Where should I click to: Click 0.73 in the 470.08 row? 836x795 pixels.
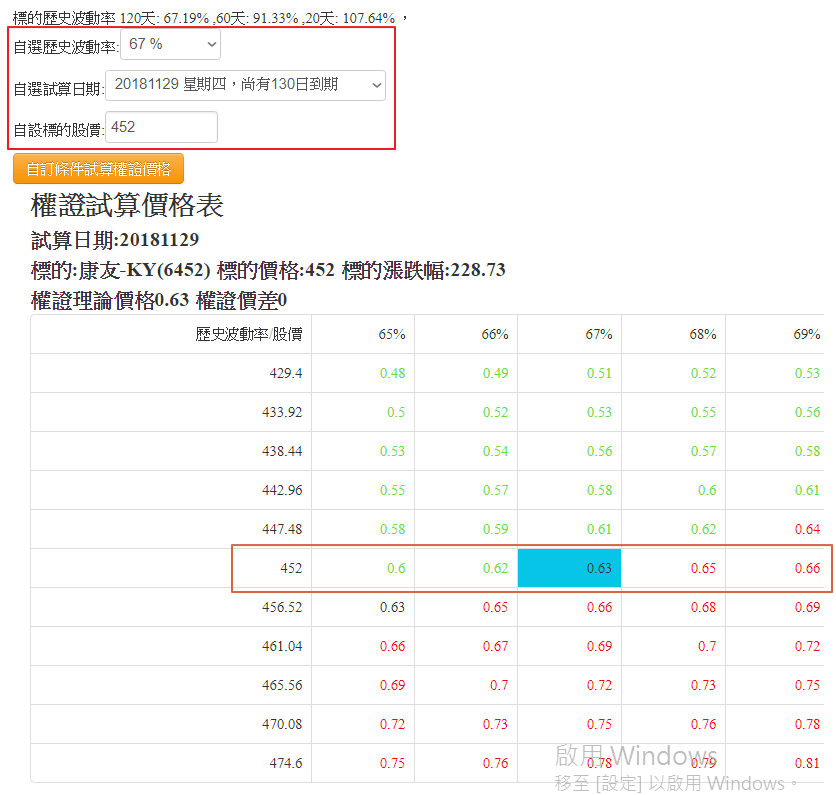coord(495,724)
